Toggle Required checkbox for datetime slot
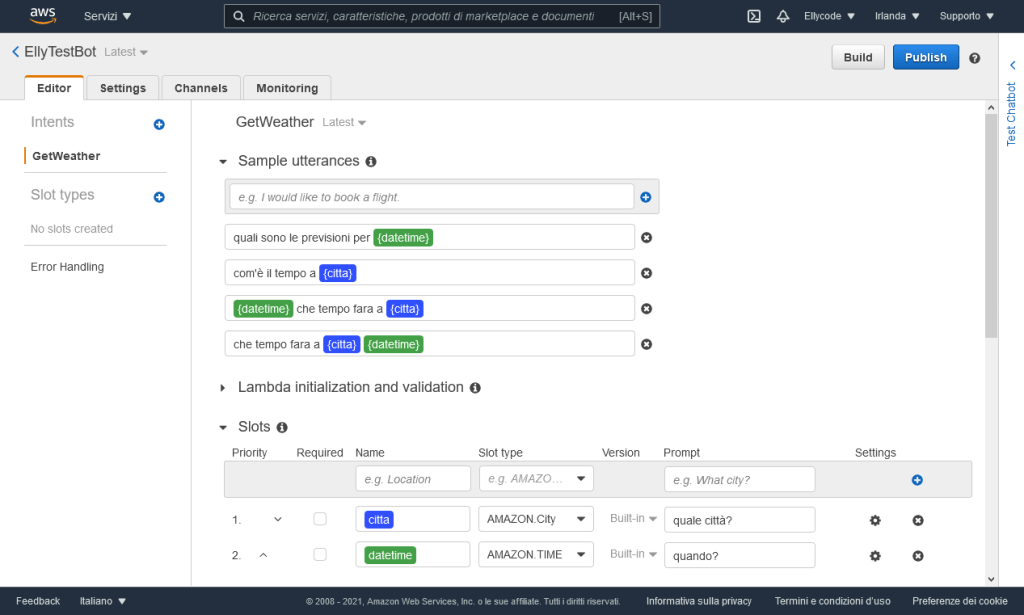Screen dimensions: 1024x615 [319, 554]
